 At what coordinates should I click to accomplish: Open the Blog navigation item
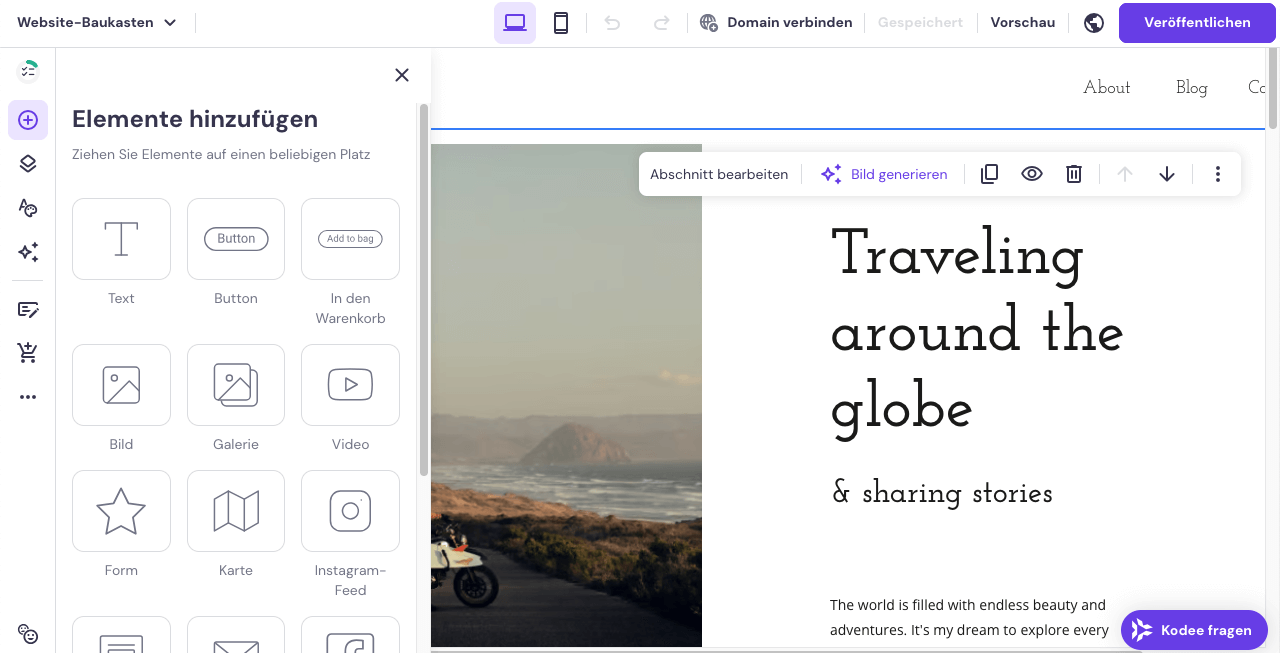point(1192,88)
